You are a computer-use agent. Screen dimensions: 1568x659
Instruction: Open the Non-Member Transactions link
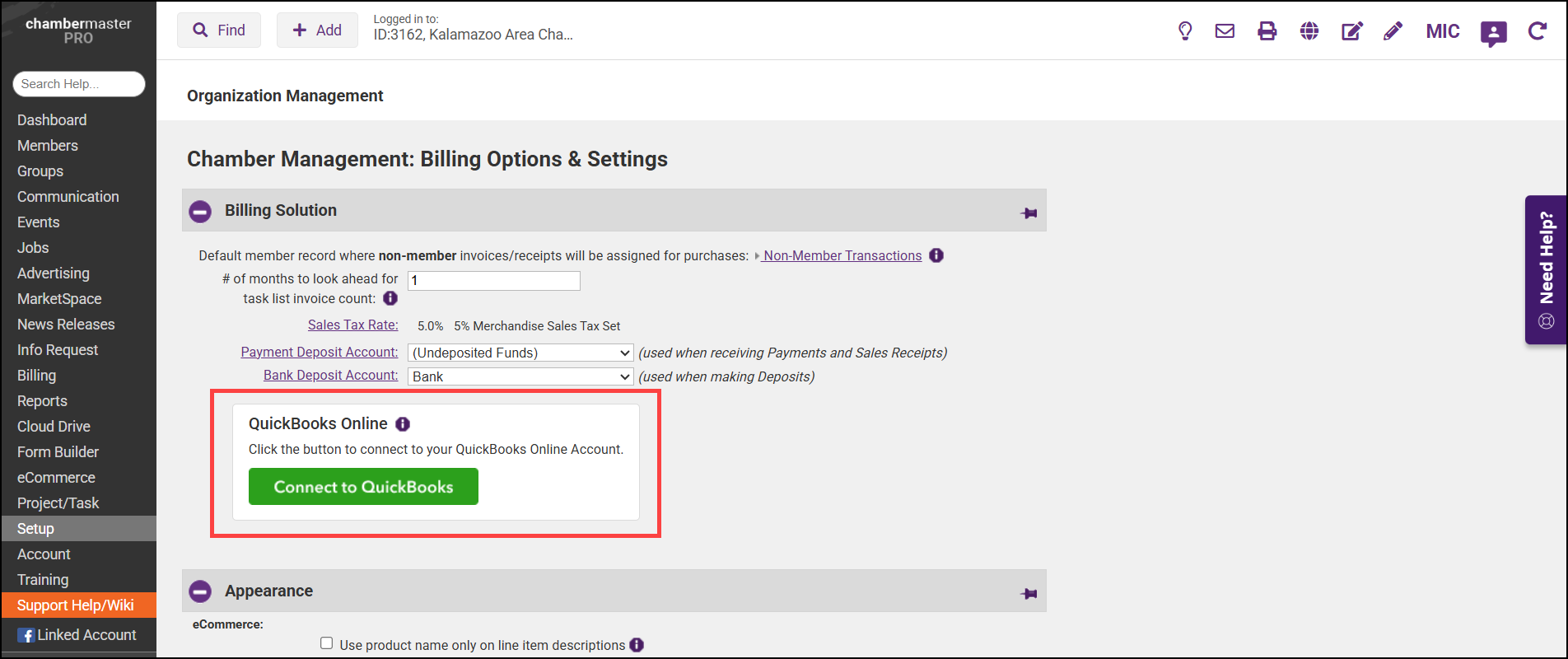point(842,256)
